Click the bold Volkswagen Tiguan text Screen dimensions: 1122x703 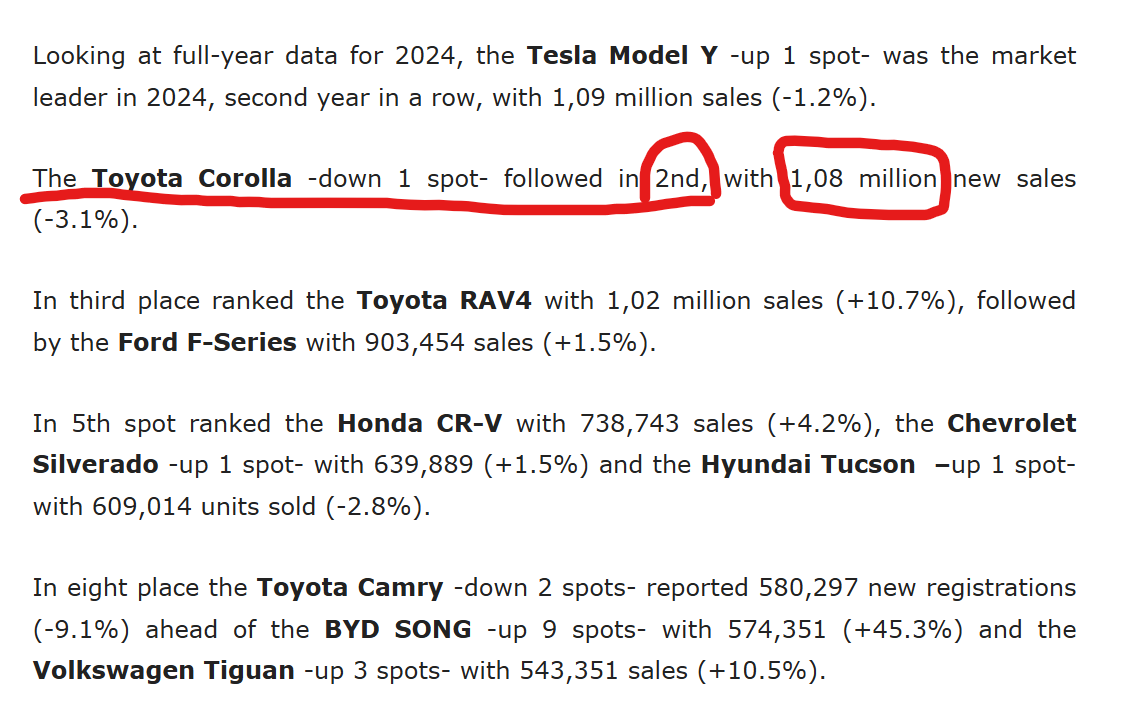164,672
